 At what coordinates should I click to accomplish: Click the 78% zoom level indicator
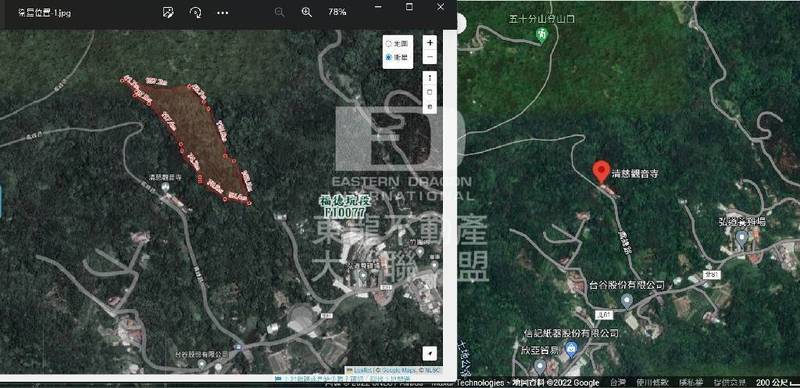337,12
